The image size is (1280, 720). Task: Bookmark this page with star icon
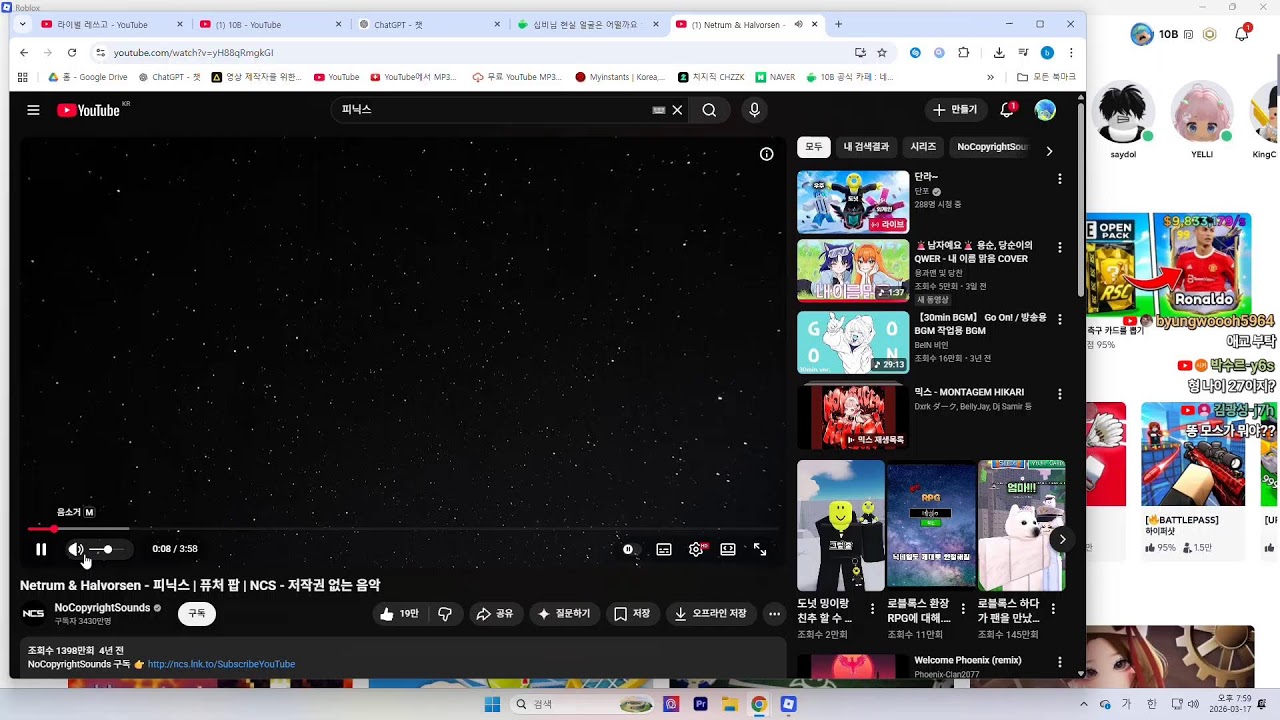coord(882,52)
